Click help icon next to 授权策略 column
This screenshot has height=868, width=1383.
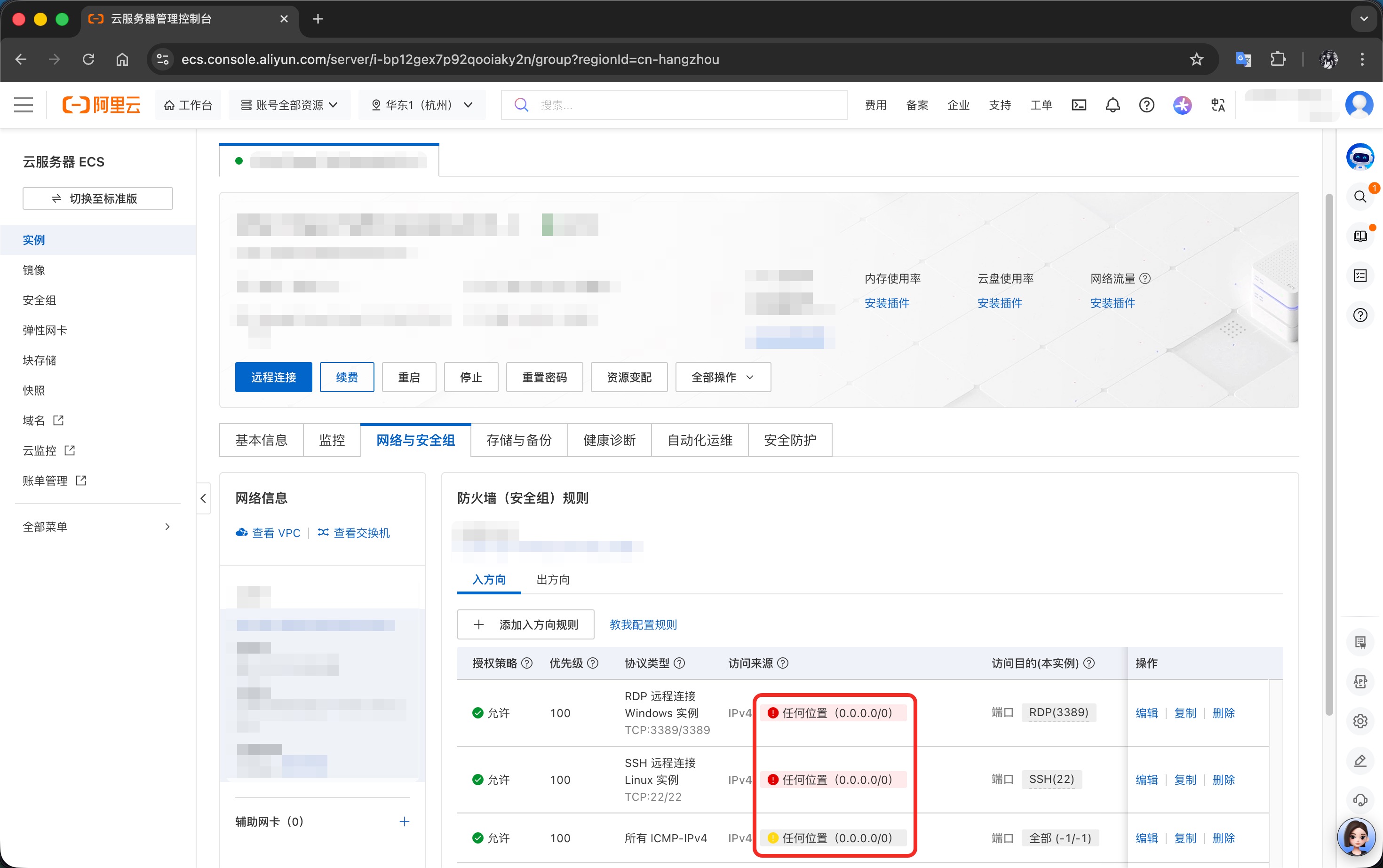point(527,663)
